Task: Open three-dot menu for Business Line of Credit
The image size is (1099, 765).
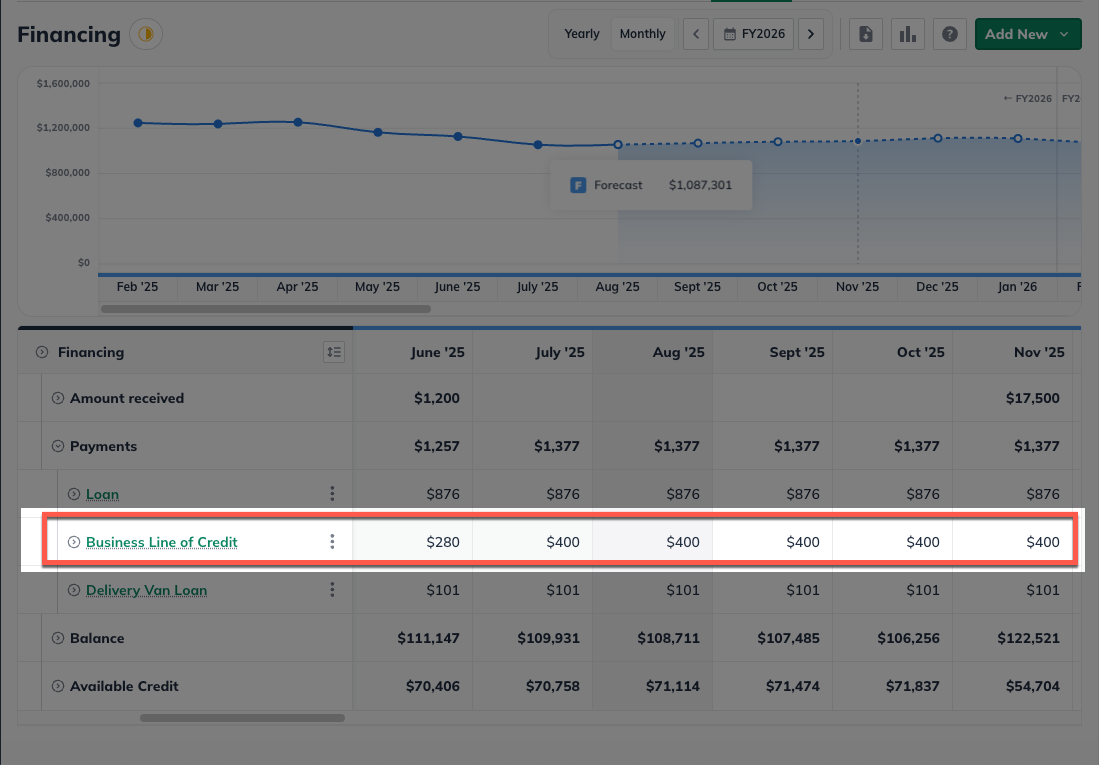Action: pos(332,542)
